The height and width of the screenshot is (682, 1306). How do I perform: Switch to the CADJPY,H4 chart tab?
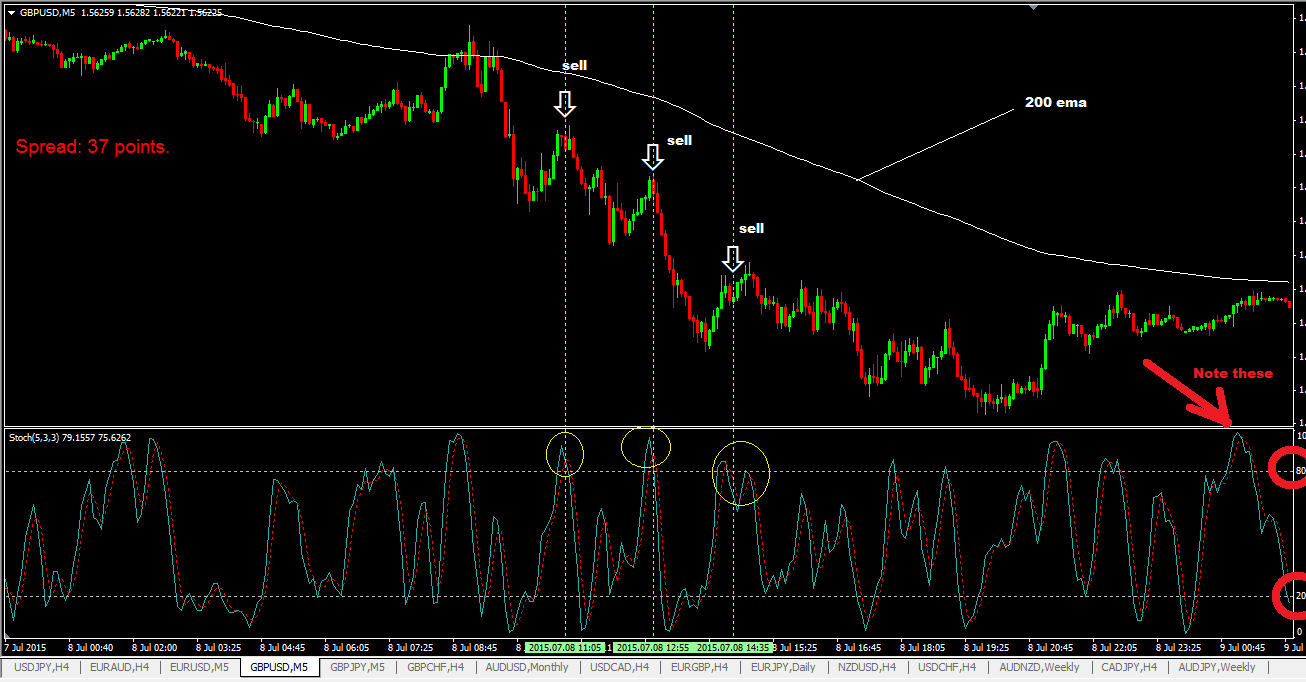tap(1129, 667)
